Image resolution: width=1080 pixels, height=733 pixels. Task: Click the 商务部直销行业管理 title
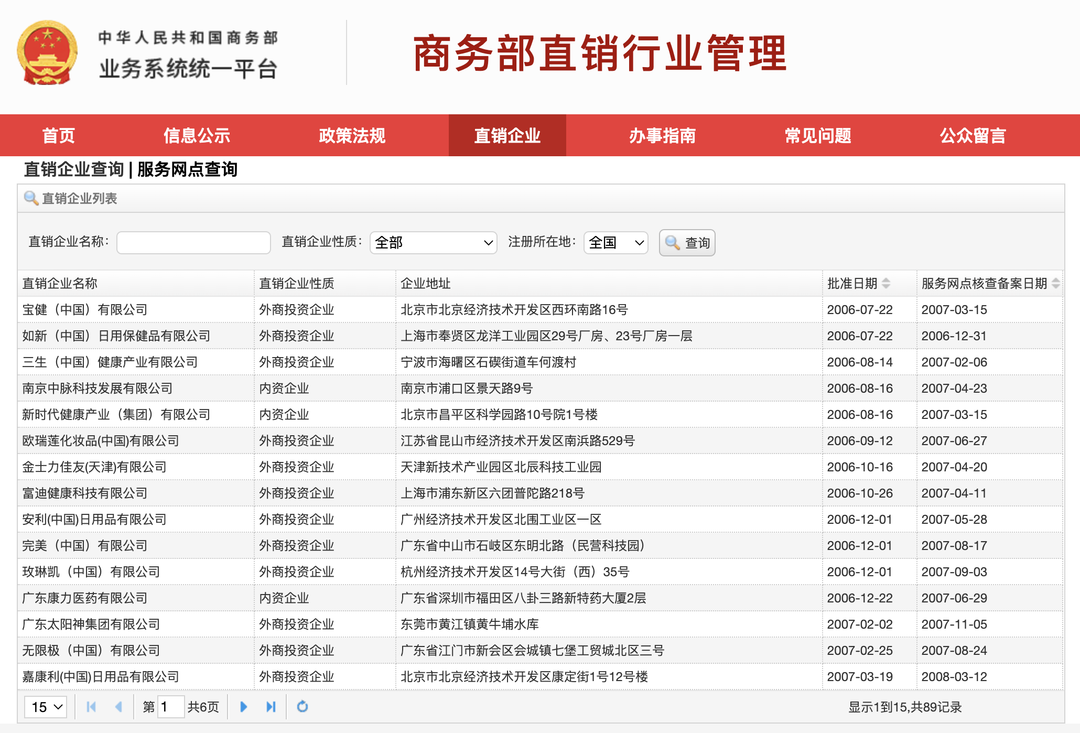coord(600,53)
